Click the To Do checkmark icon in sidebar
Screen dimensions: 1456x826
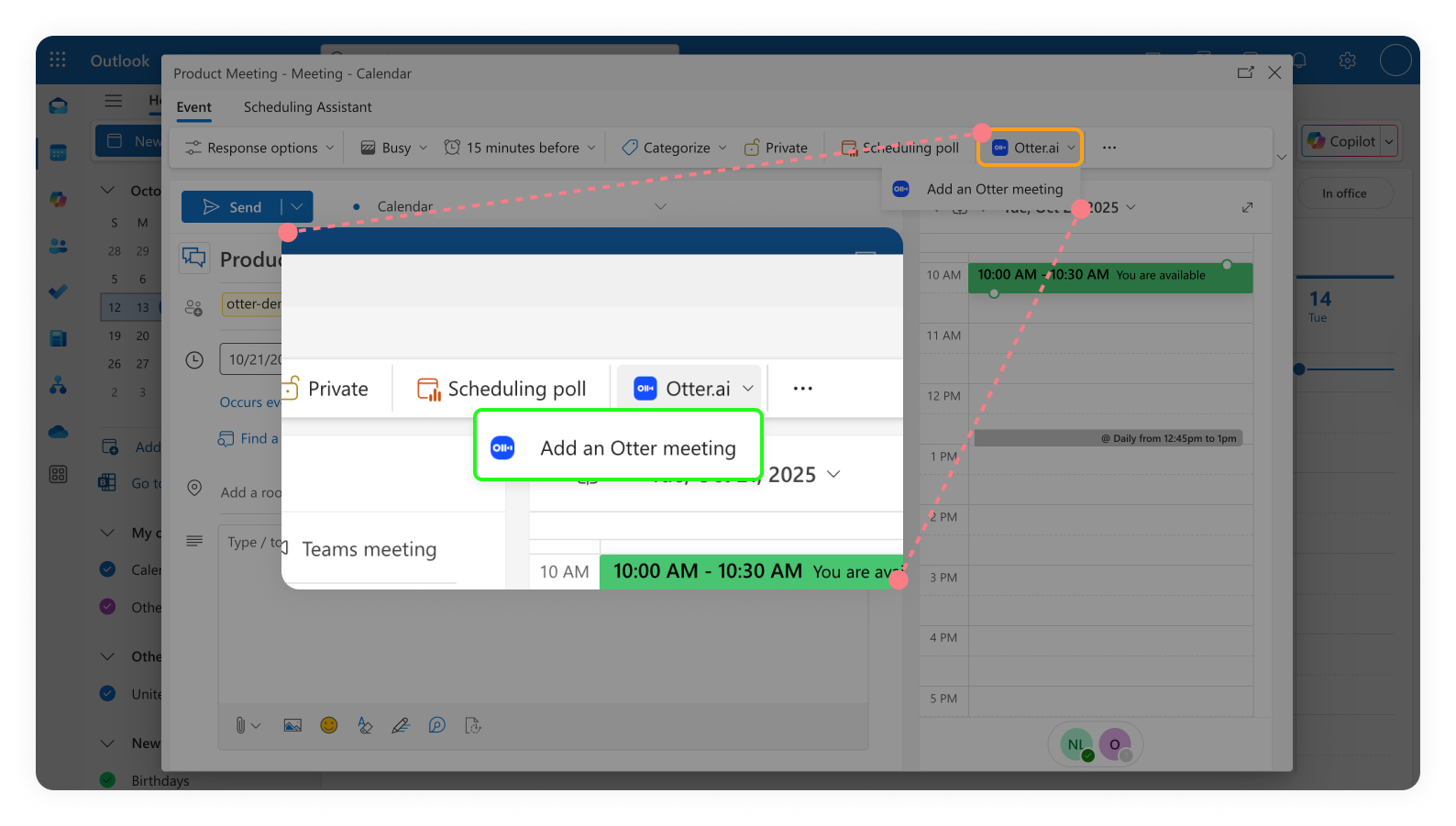[x=58, y=292]
